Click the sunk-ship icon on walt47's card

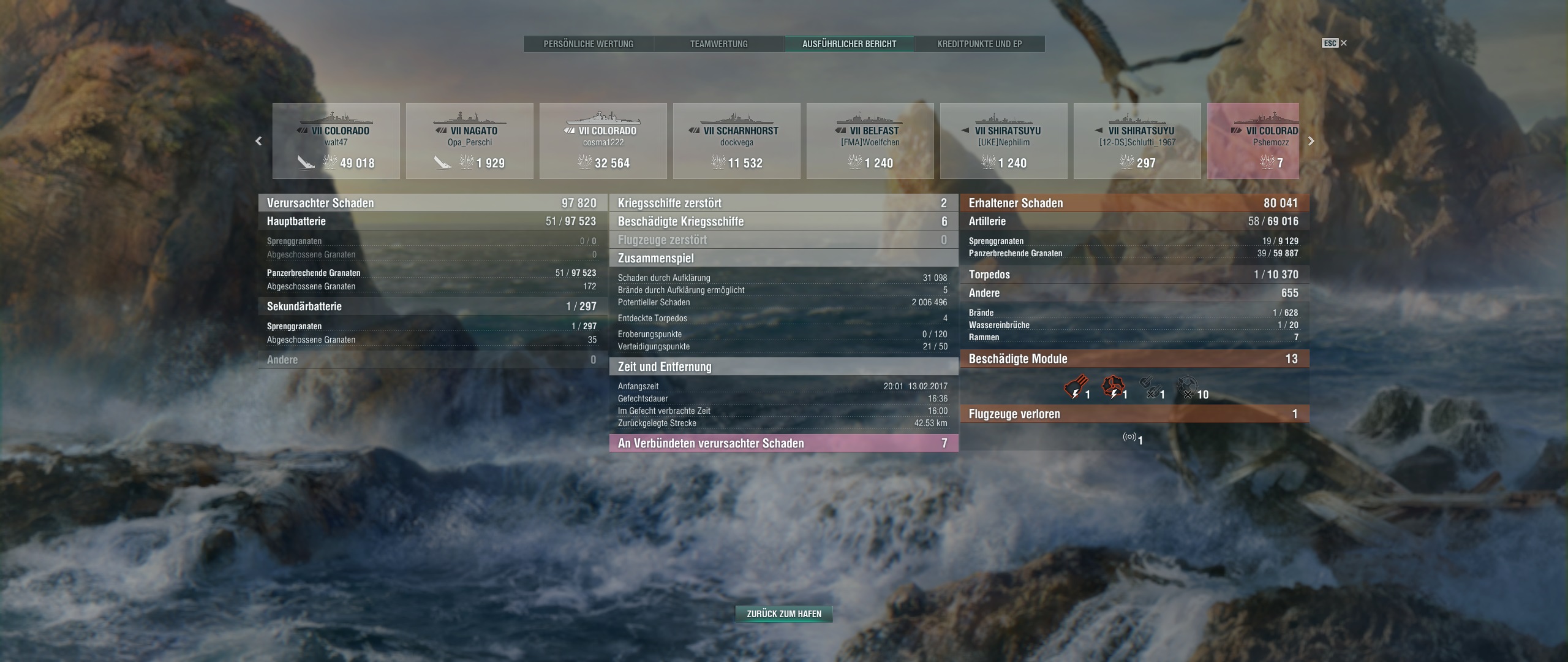306,162
